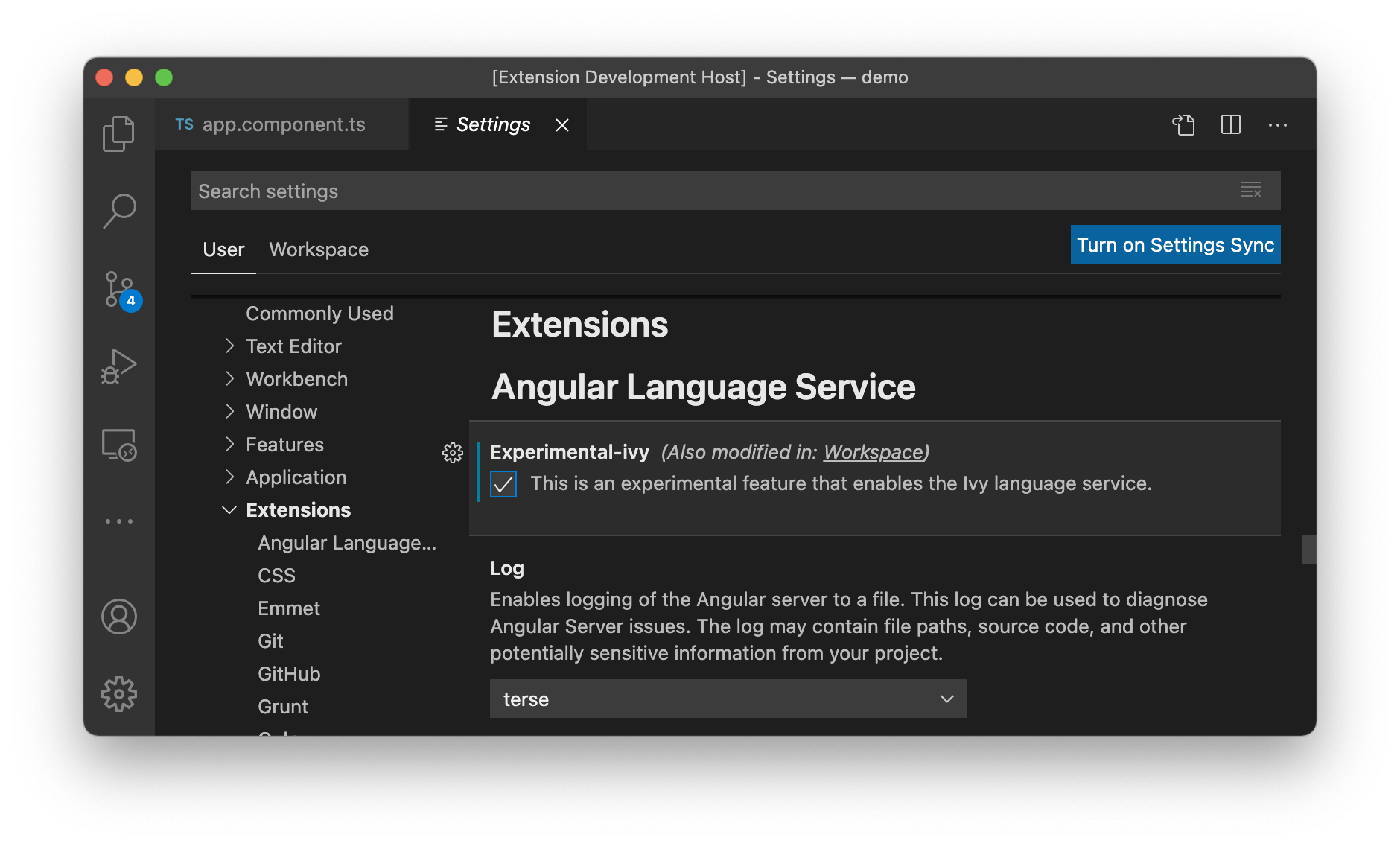Expand the Features section
Viewport: 1400px width, 846px height.
[230, 445]
